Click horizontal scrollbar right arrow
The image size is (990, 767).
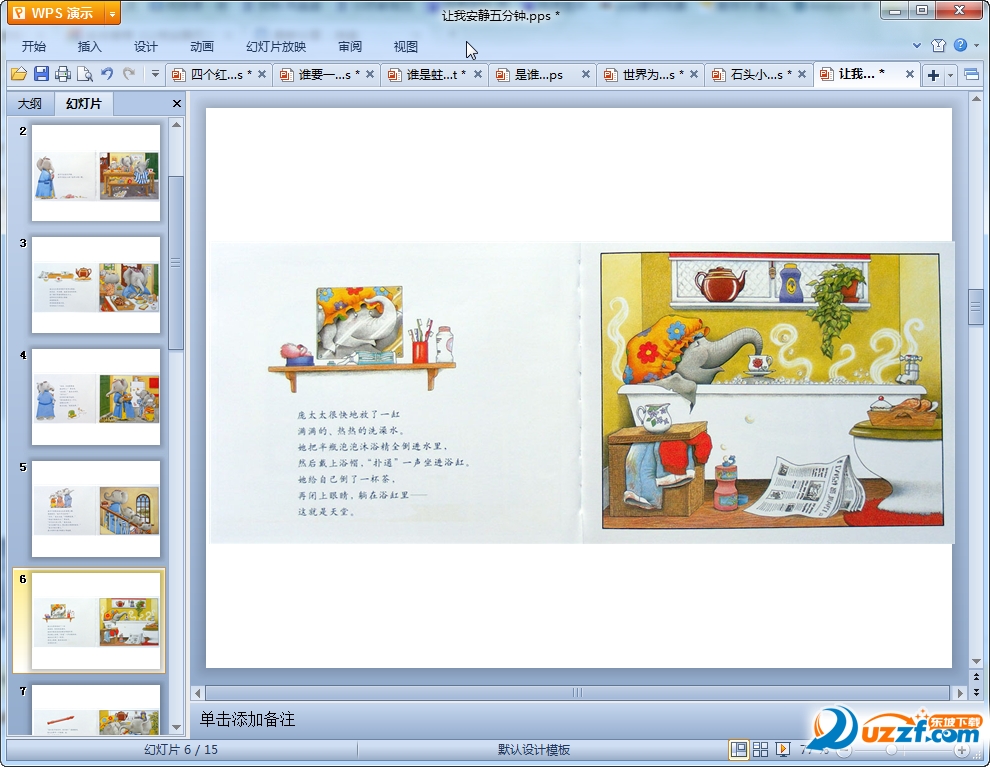960,693
